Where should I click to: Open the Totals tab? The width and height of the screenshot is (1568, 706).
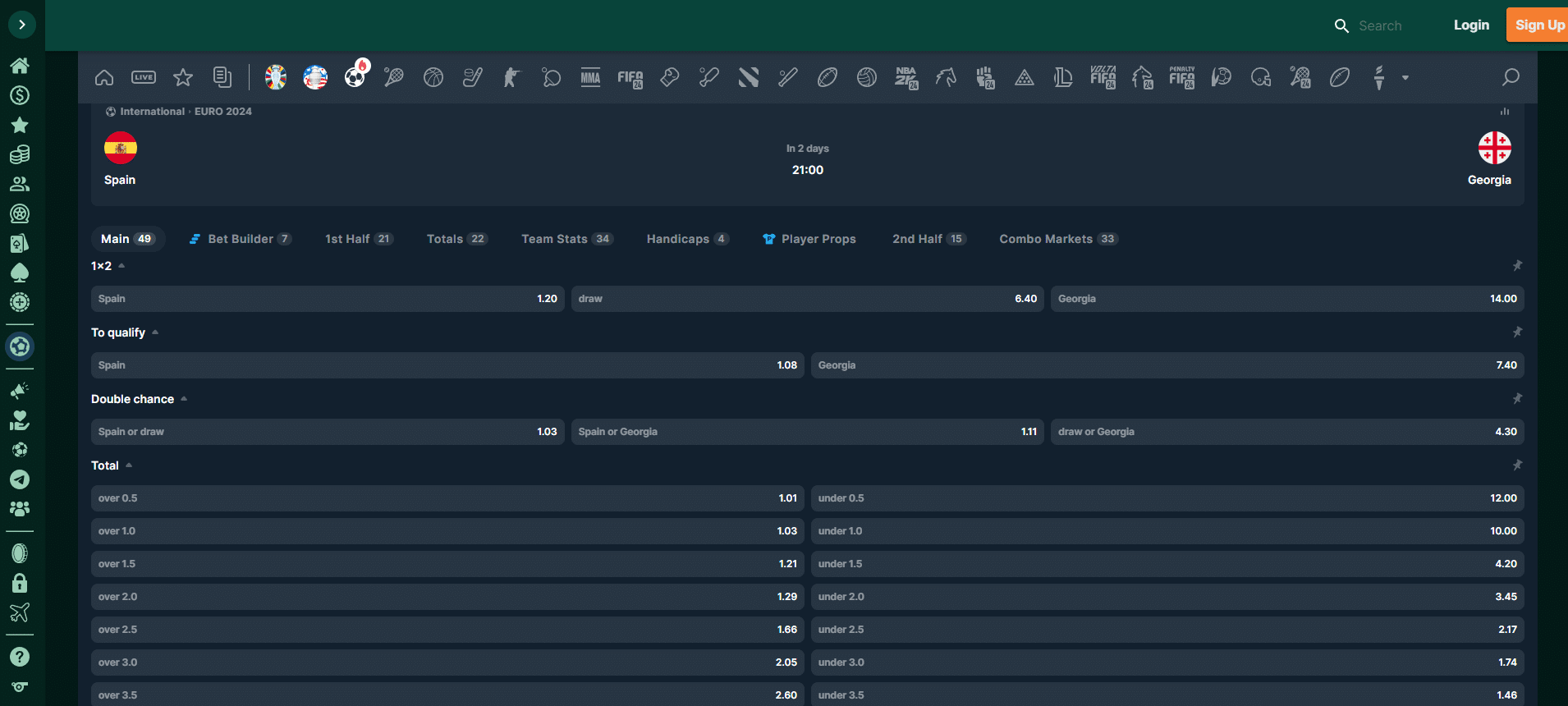pyautogui.click(x=456, y=239)
